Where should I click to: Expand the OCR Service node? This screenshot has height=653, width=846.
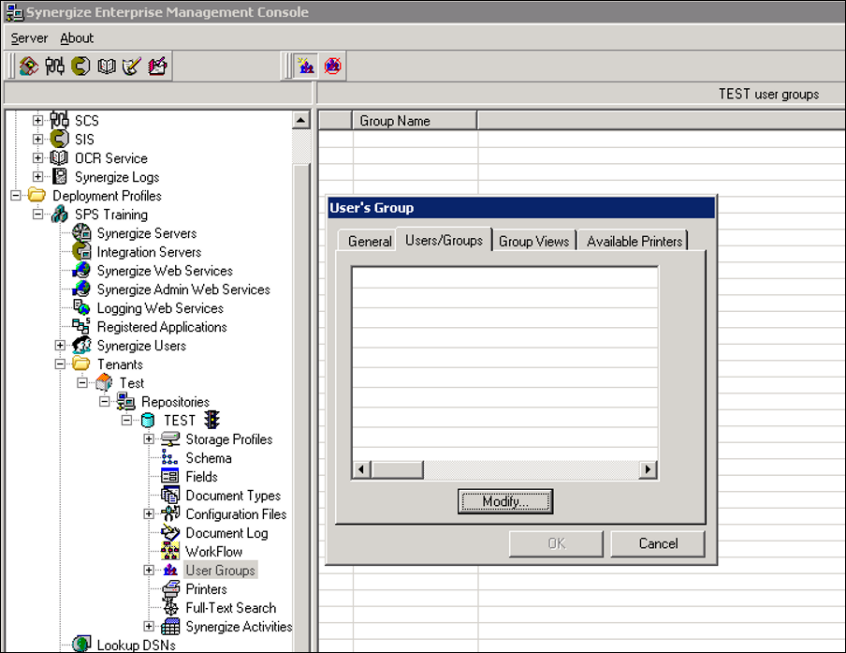[x=38, y=158]
